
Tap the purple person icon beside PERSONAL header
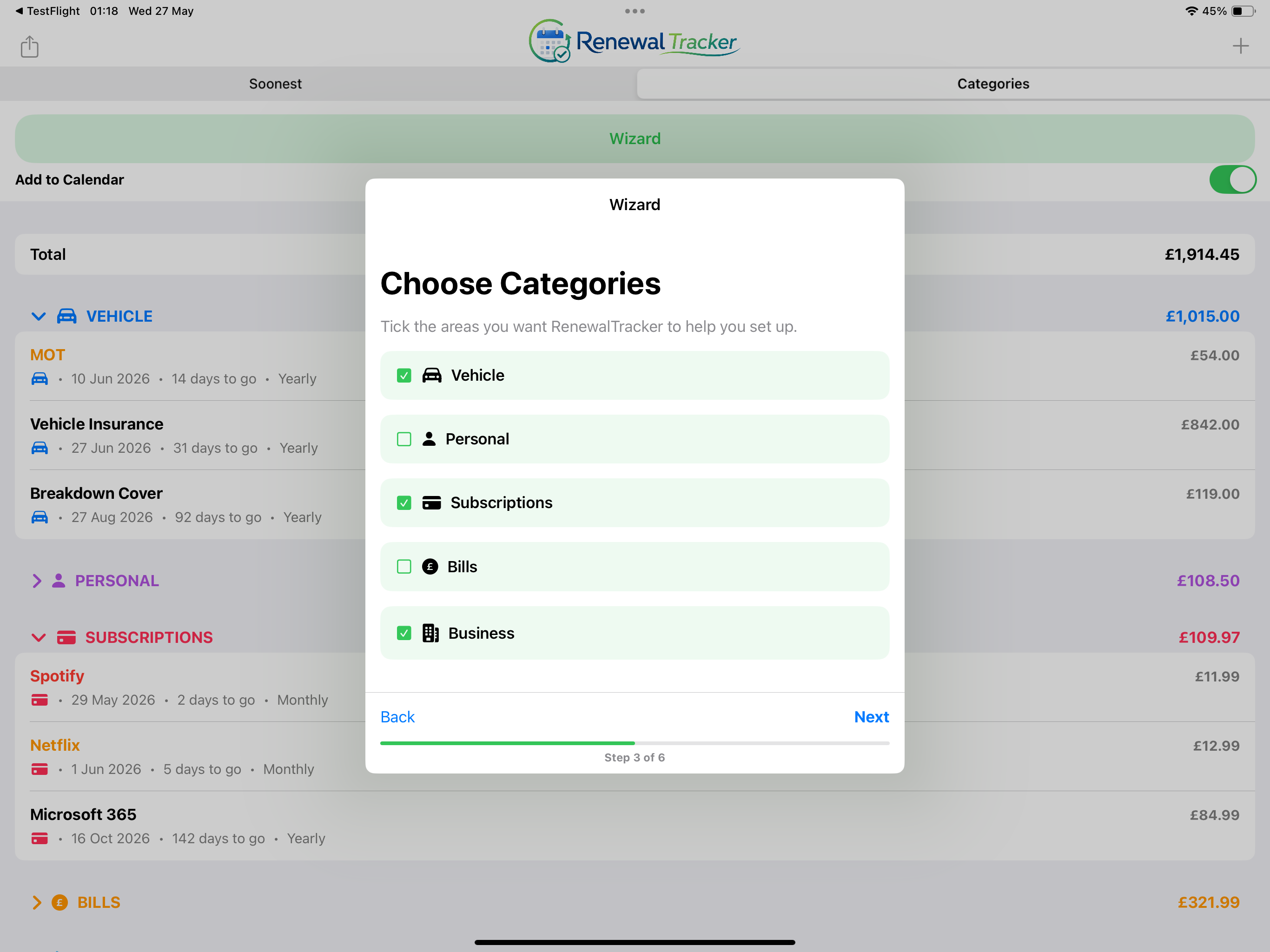click(59, 581)
